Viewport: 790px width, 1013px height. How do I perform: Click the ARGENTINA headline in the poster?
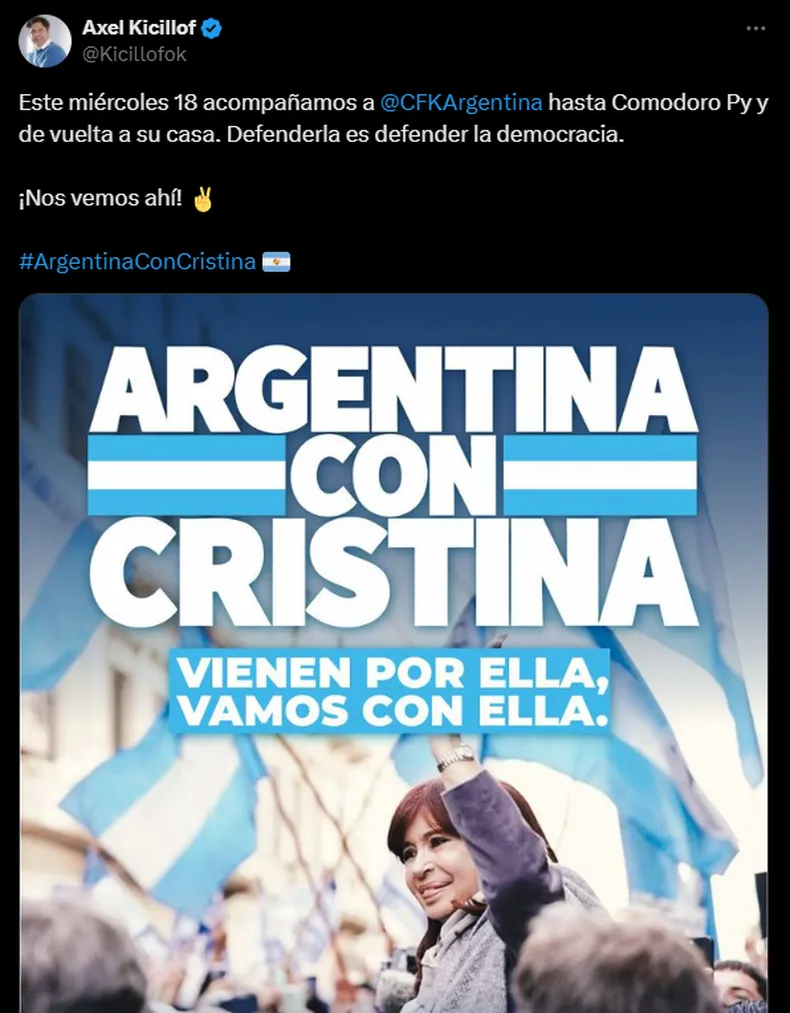coord(393,388)
